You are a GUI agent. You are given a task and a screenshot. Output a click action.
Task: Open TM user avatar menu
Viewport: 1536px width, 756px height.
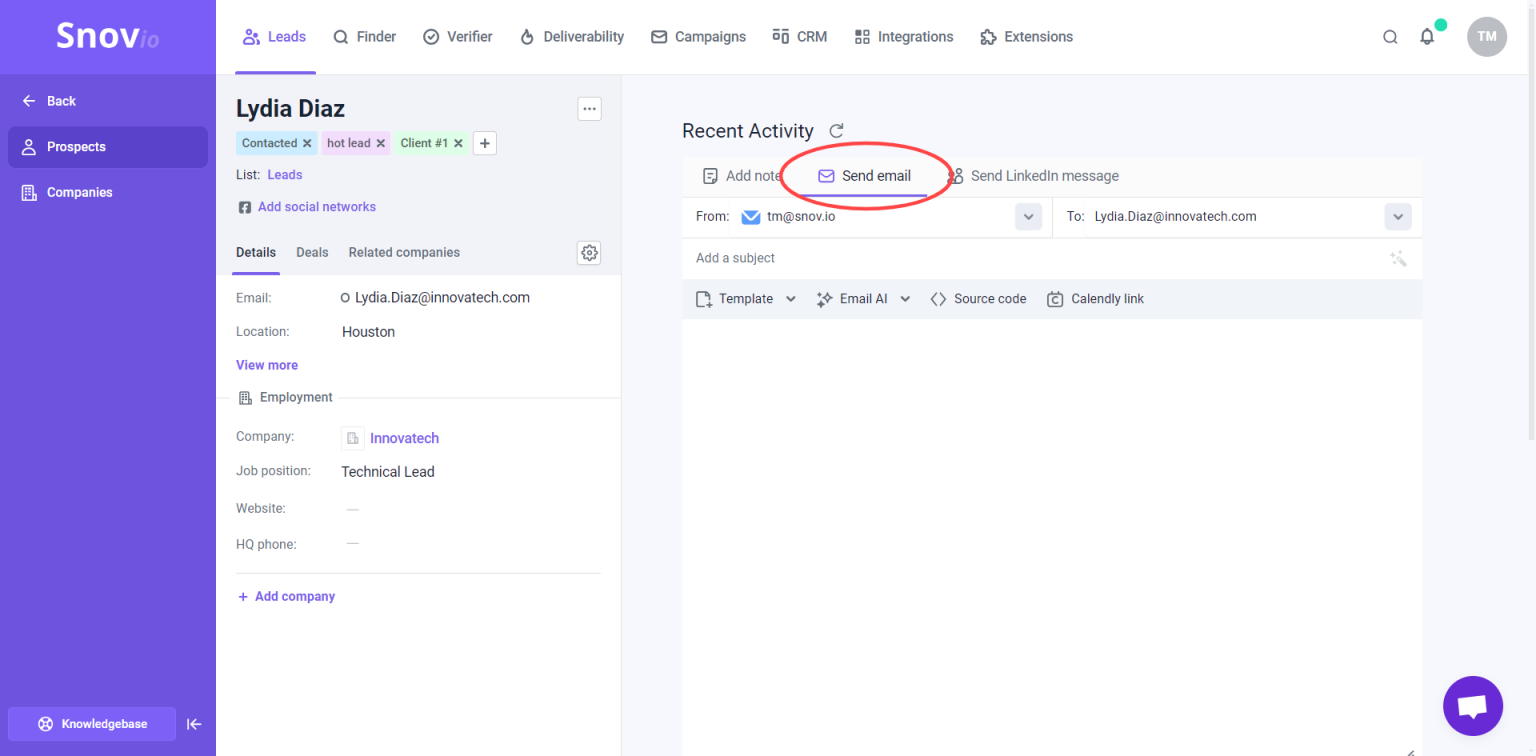[x=1487, y=37]
